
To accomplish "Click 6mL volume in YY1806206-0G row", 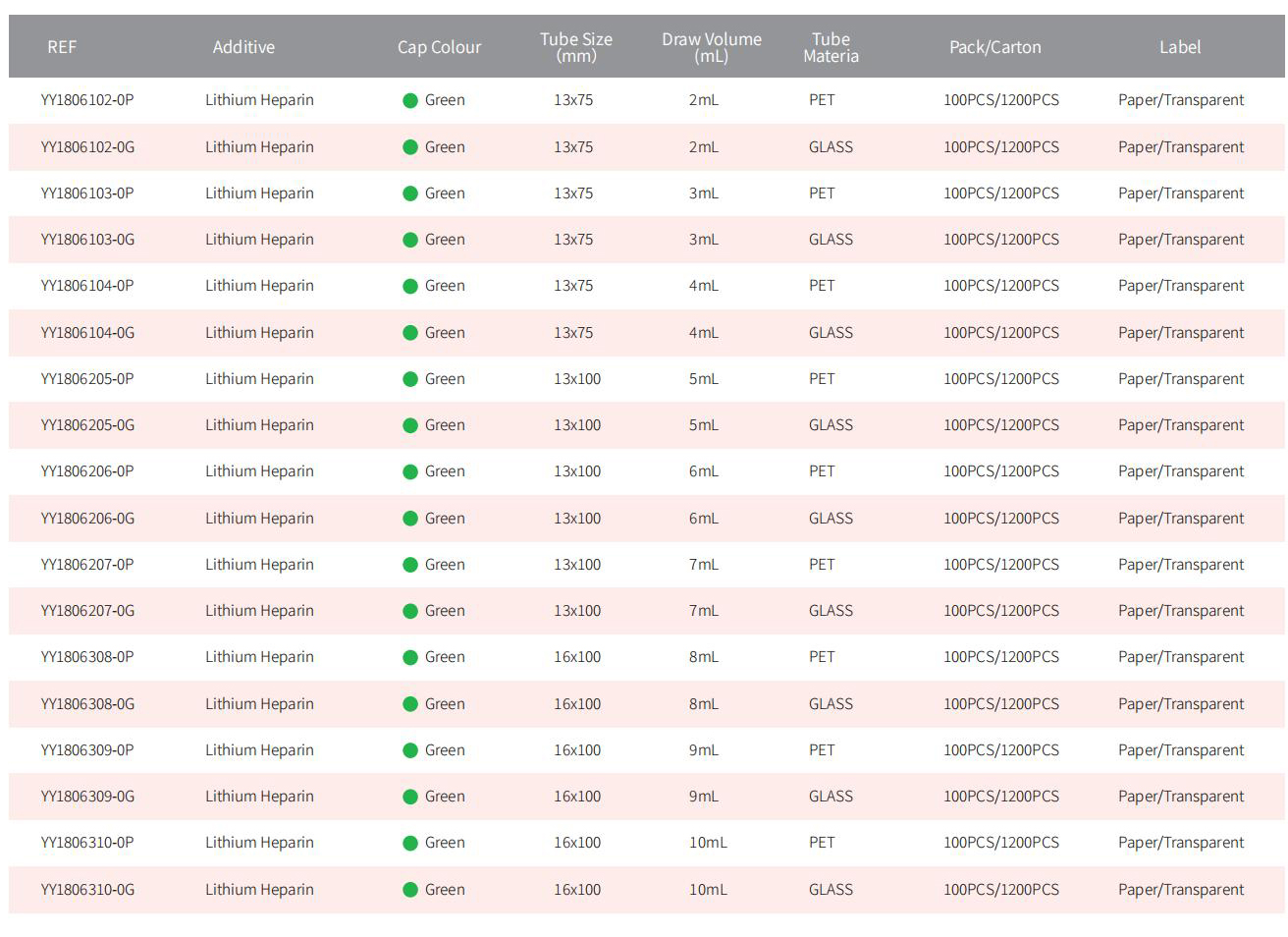I will pos(704,519).
